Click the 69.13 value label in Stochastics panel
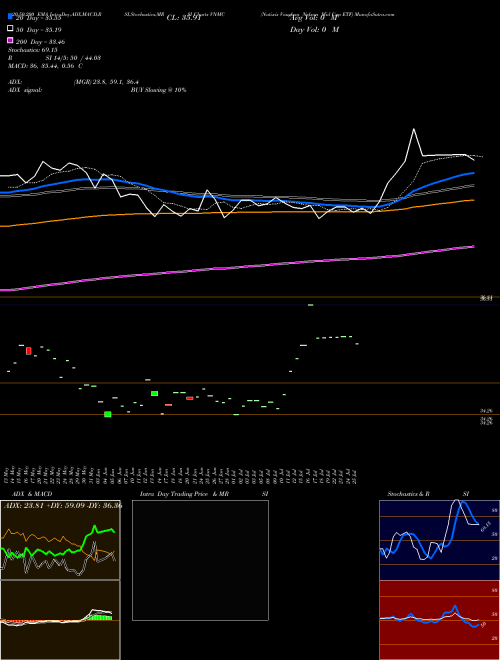The width and height of the screenshot is (500, 660). (485, 527)
